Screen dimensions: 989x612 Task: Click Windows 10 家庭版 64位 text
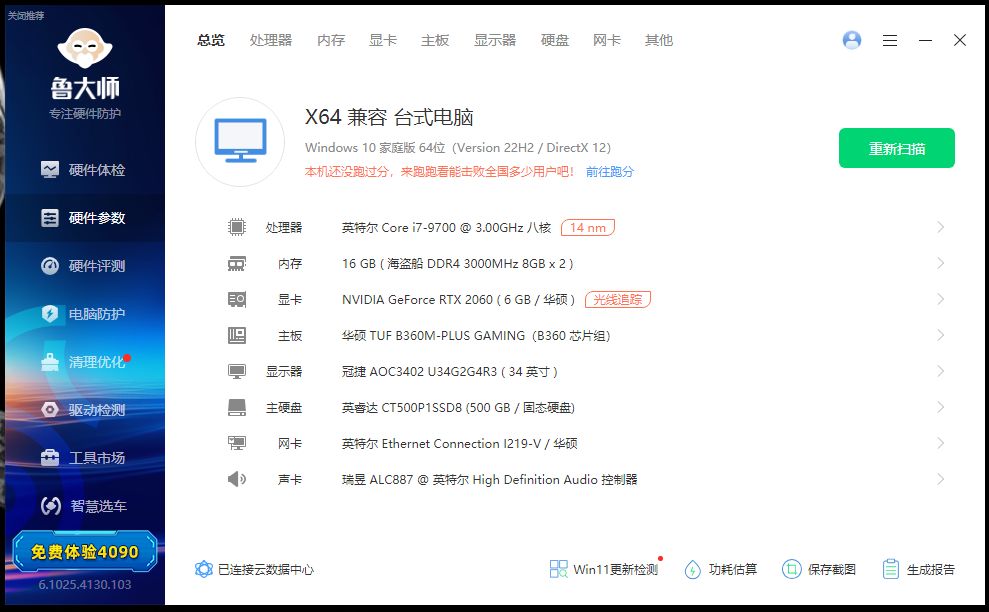coord(375,148)
